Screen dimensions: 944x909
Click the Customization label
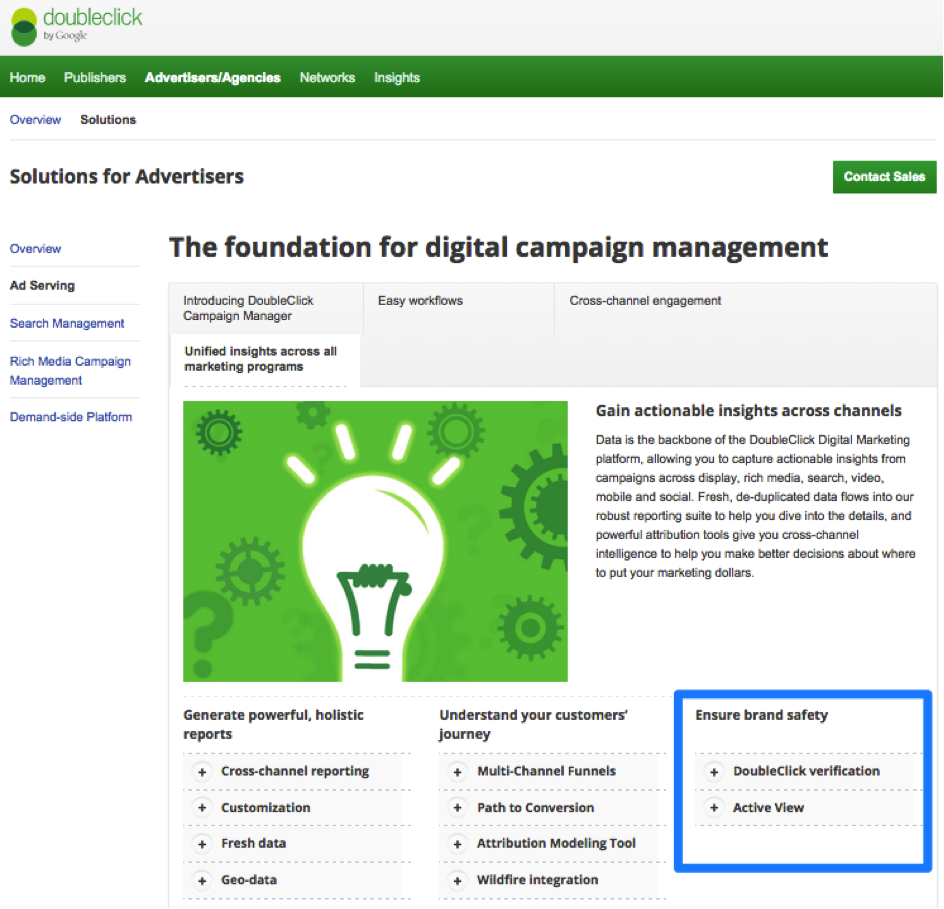[x=266, y=808]
